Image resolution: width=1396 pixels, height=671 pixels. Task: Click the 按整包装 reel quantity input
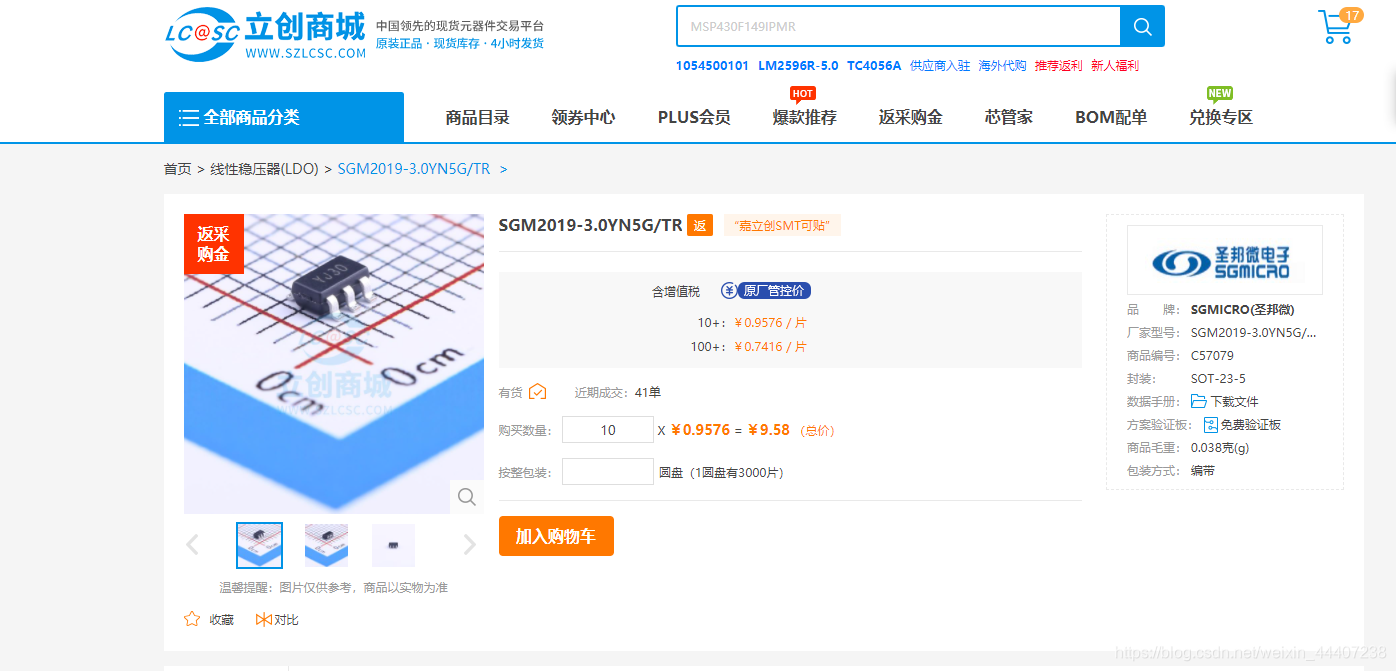608,472
